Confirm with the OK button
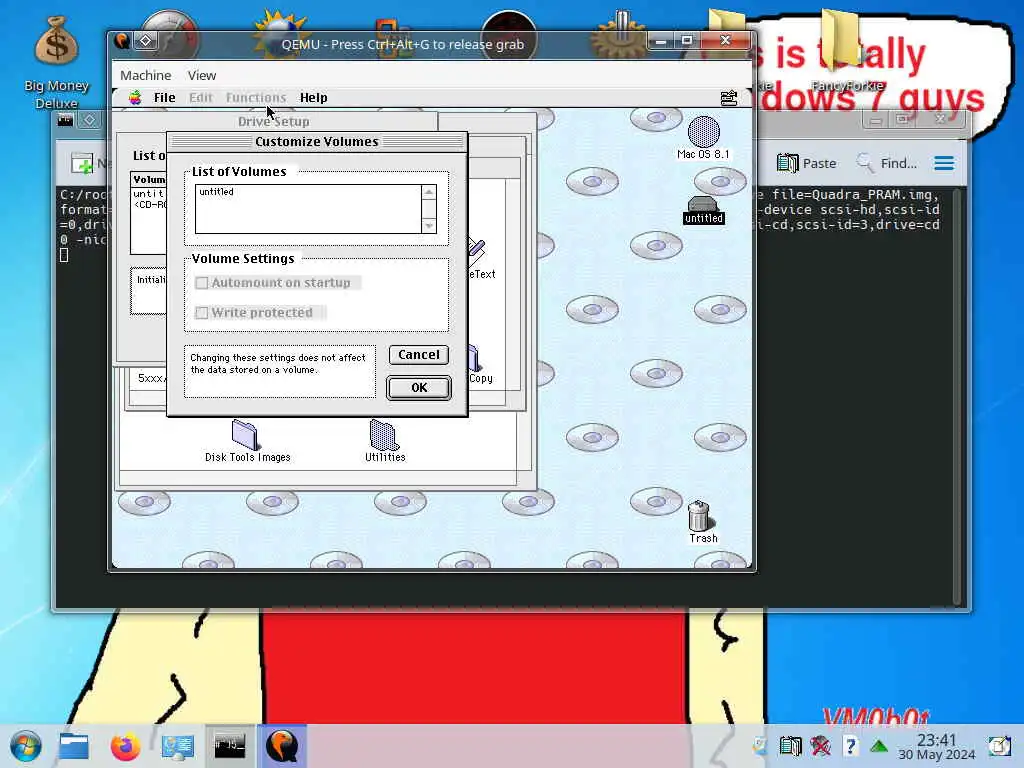This screenshot has height=768, width=1024. click(419, 388)
